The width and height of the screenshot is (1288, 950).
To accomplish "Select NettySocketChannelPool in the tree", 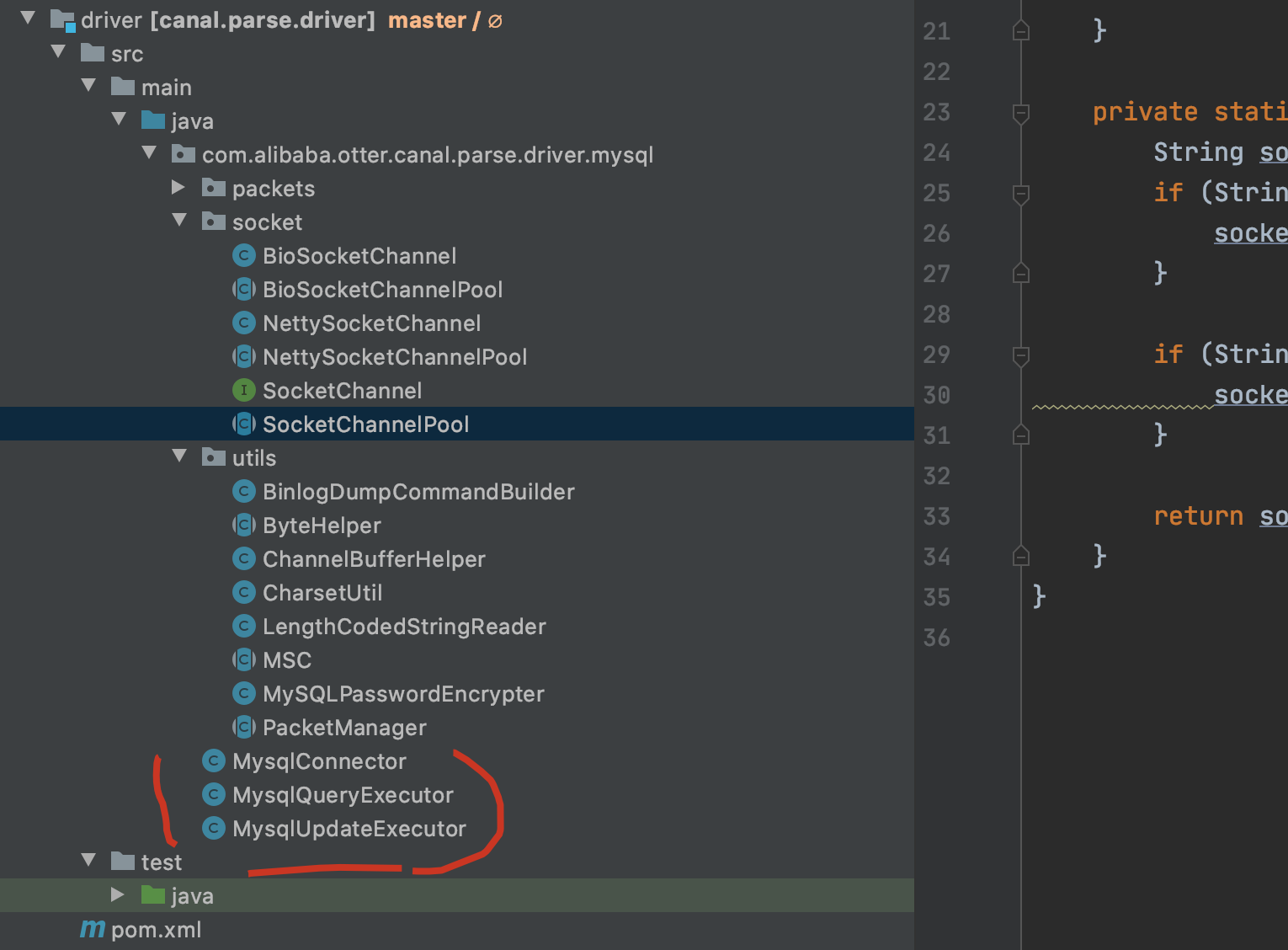I will (395, 356).
